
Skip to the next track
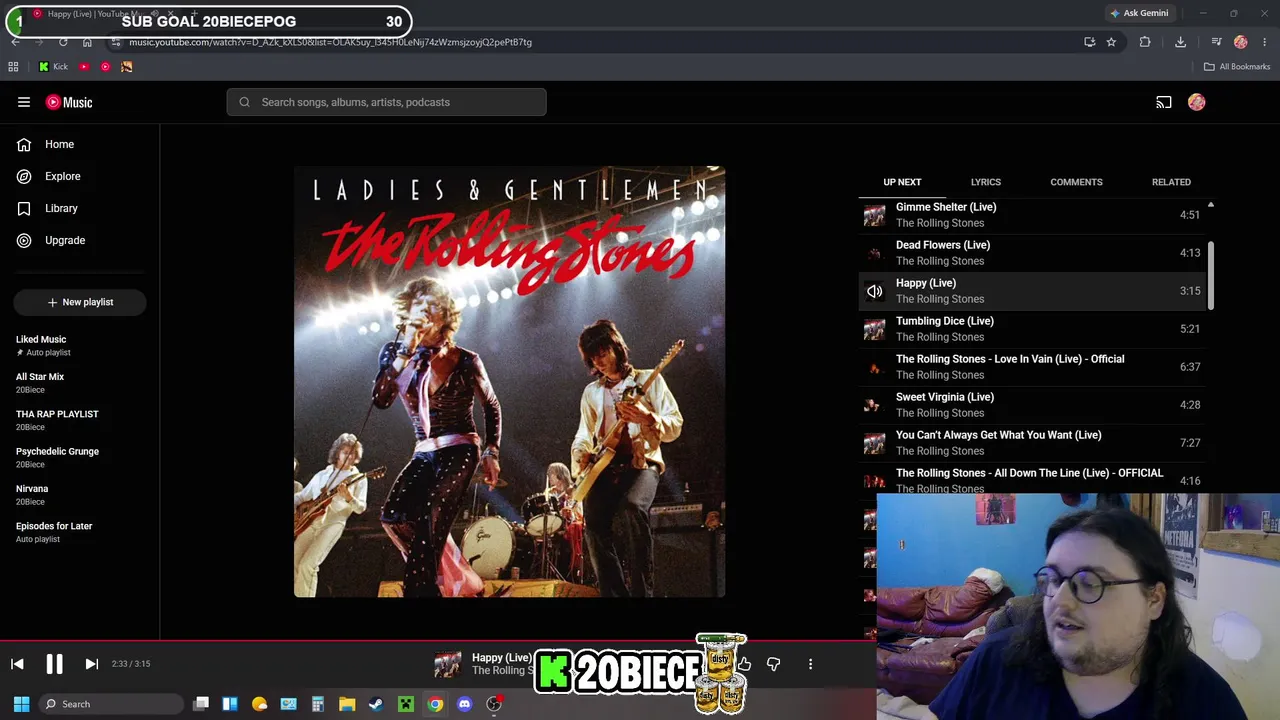91,664
